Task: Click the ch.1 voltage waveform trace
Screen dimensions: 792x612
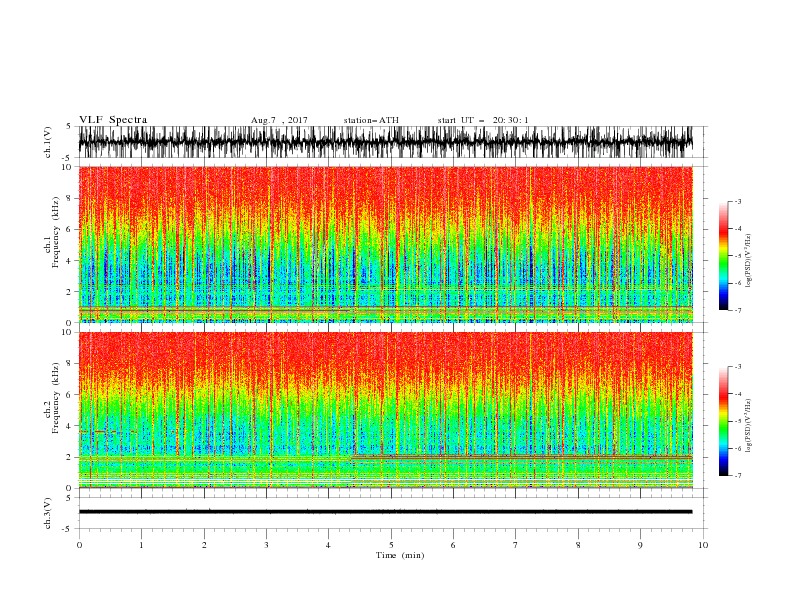Action: pos(386,142)
